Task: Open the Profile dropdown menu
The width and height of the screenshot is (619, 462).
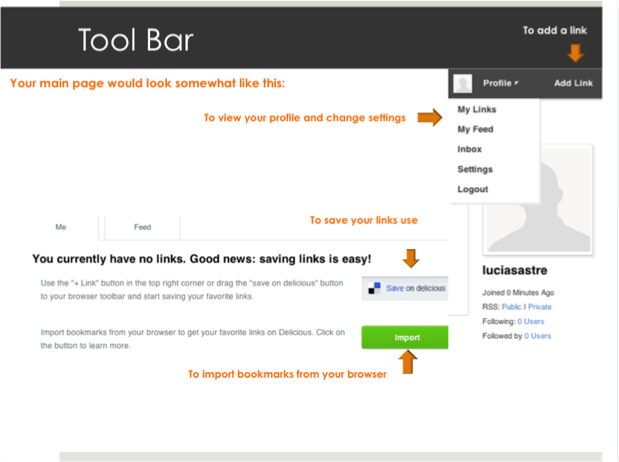Action: [501, 83]
